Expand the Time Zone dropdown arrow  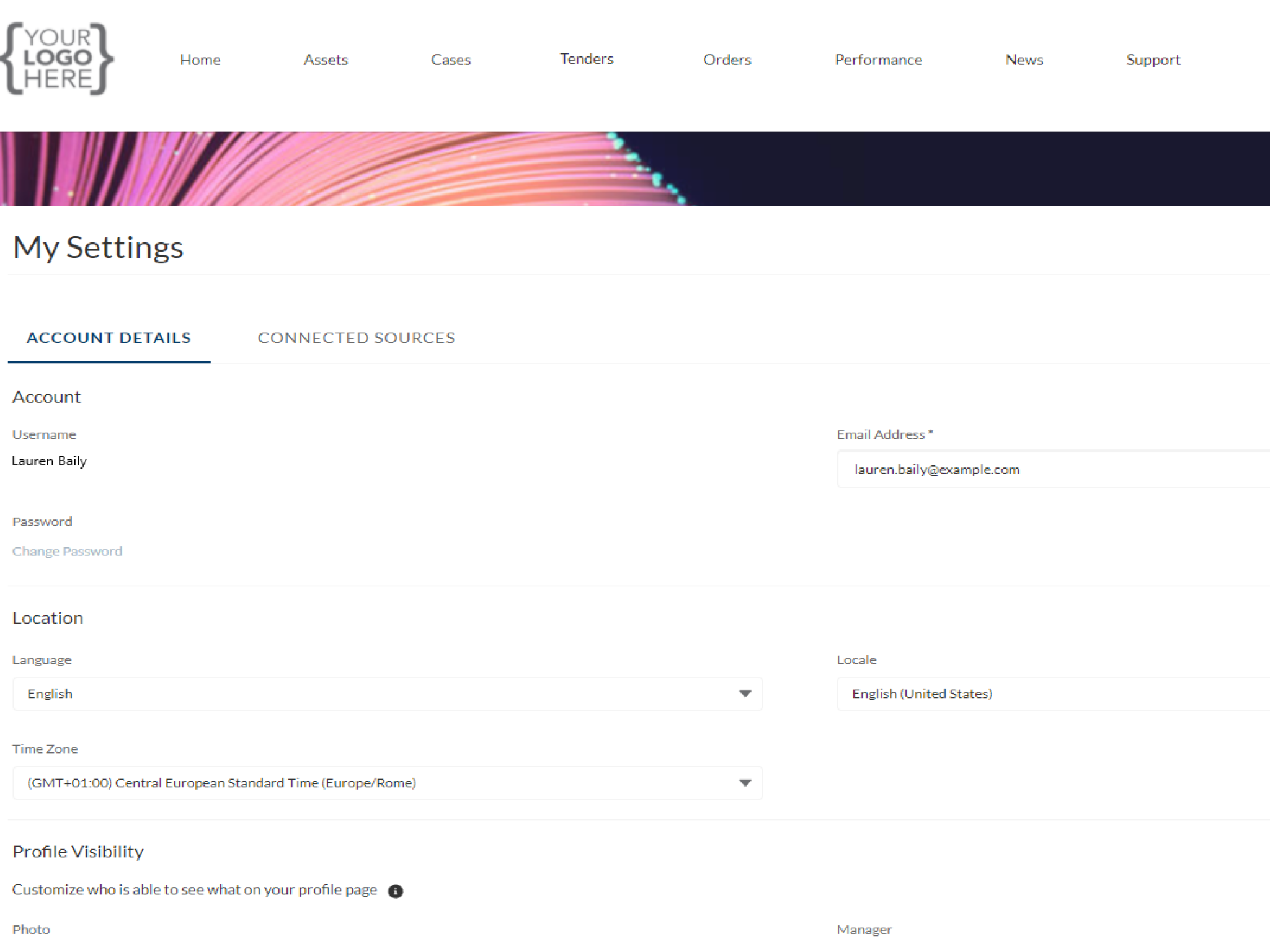tap(745, 783)
